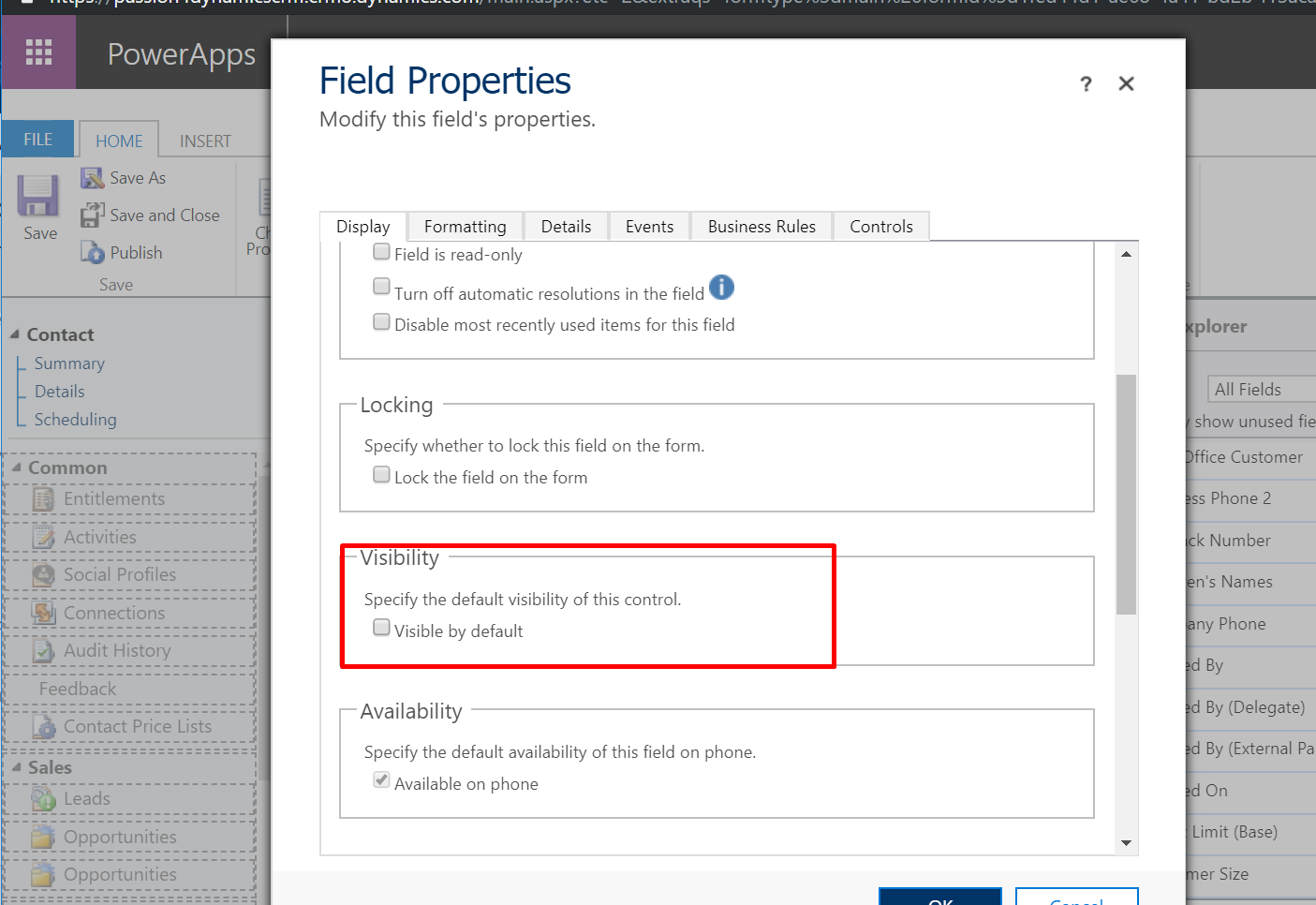Toggle Disable most recently used items checkbox
This screenshot has height=905, width=1316.
click(381, 322)
